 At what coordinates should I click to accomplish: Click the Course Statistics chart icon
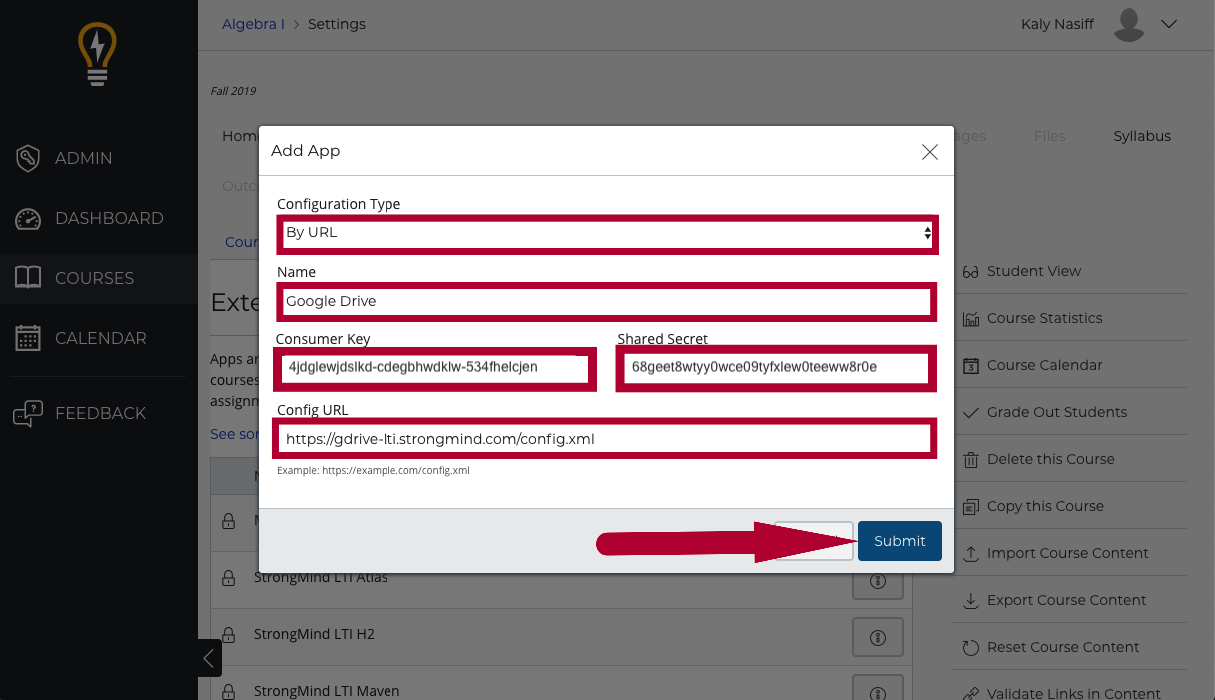click(x=970, y=318)
